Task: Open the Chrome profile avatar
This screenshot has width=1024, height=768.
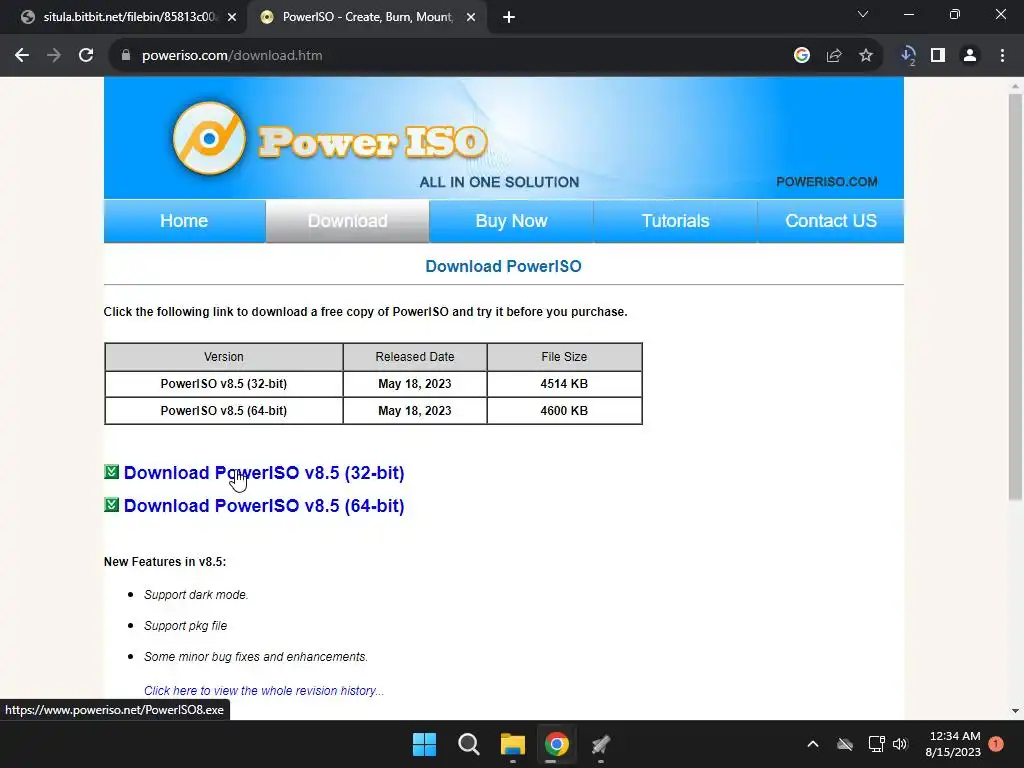Action: click(970, 56)
